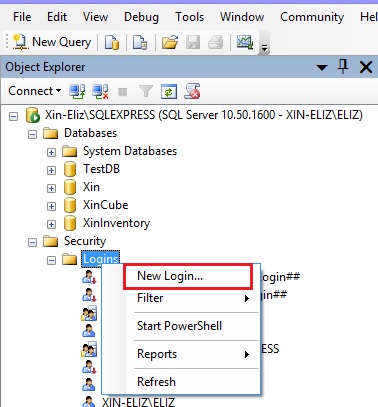Select the Xin database
The width and height of the screenshot is (378, 407).
click(x=91, y=187)
